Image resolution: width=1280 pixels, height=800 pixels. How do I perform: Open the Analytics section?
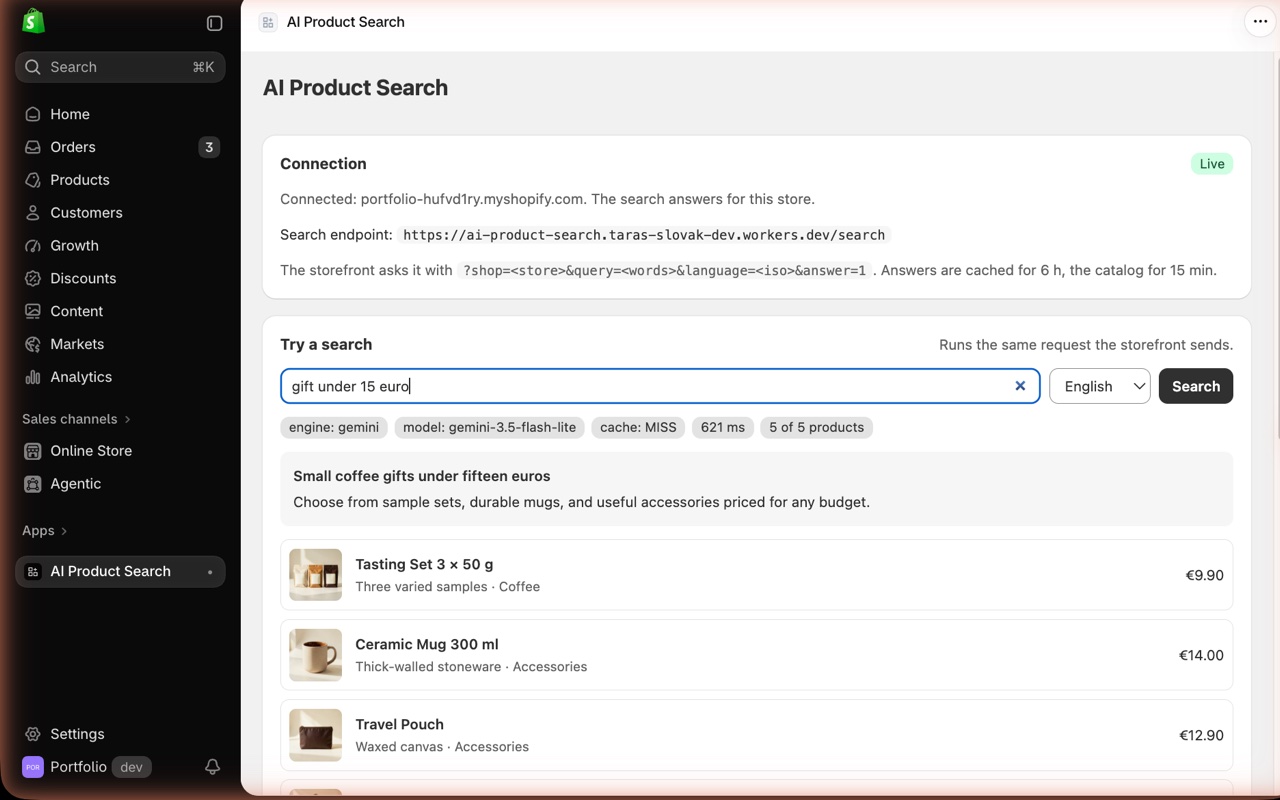click(x=120, y=377)
